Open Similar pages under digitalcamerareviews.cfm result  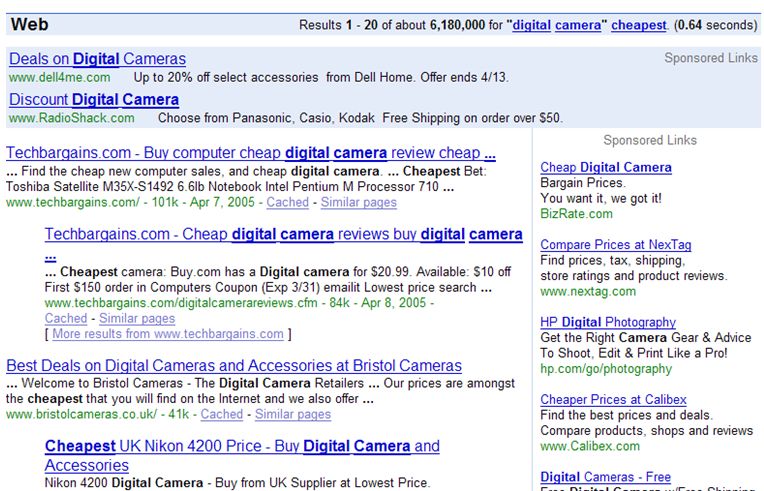coord(137,318)
